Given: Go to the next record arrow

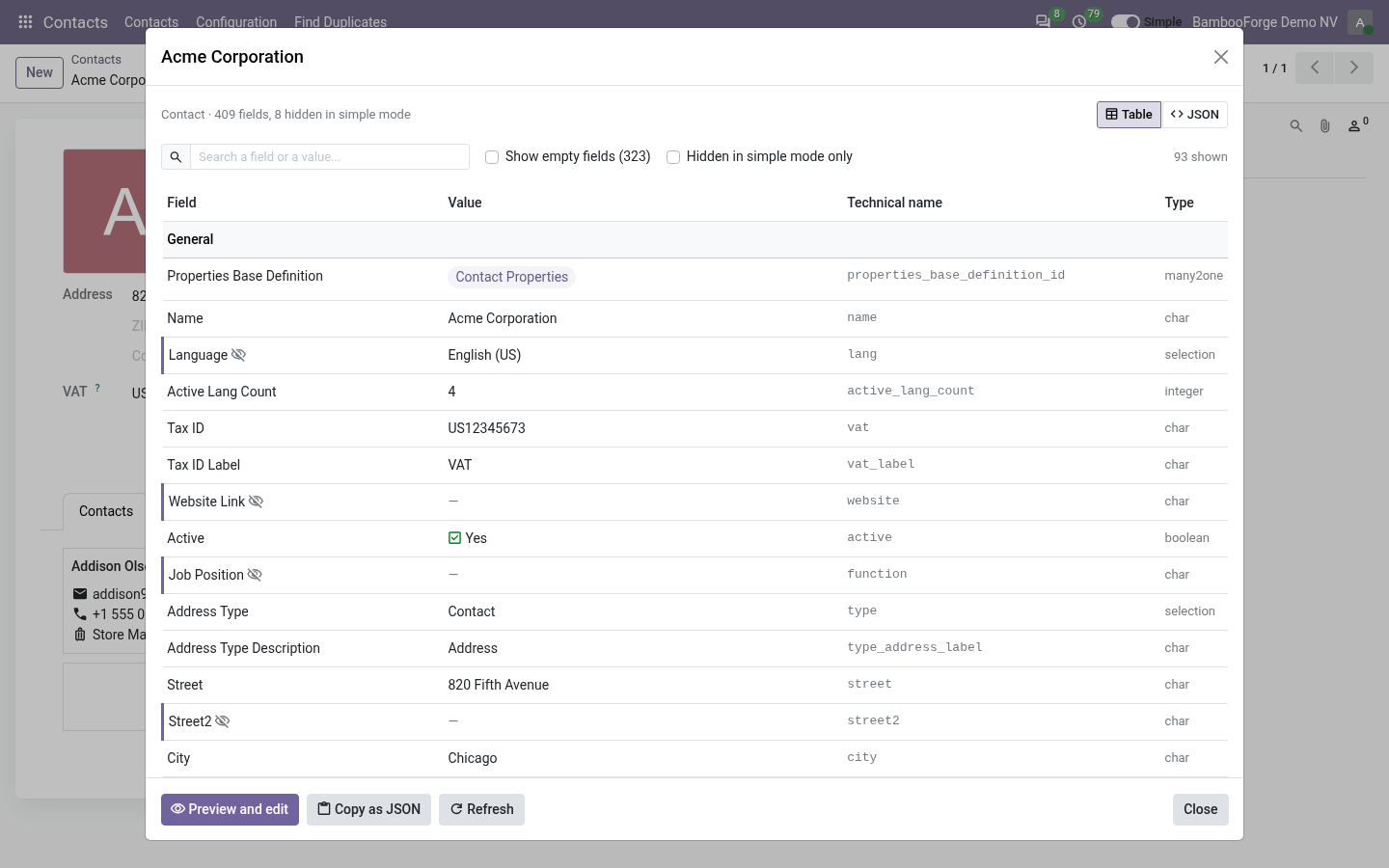Looking at the screenshot, I should pos(1353,68).
